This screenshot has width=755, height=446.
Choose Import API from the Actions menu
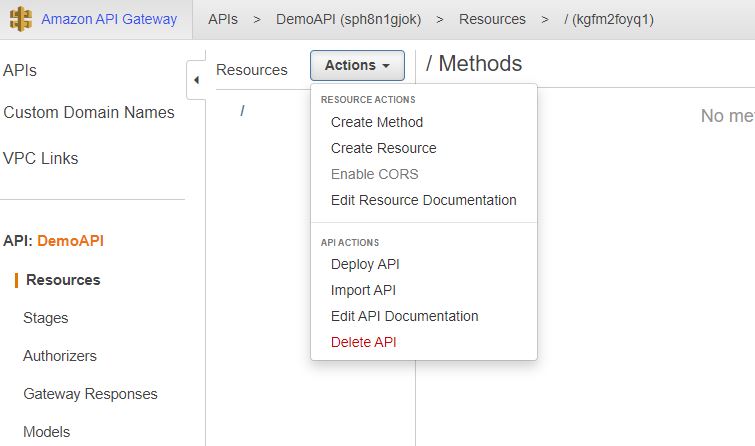pos(363,290)
